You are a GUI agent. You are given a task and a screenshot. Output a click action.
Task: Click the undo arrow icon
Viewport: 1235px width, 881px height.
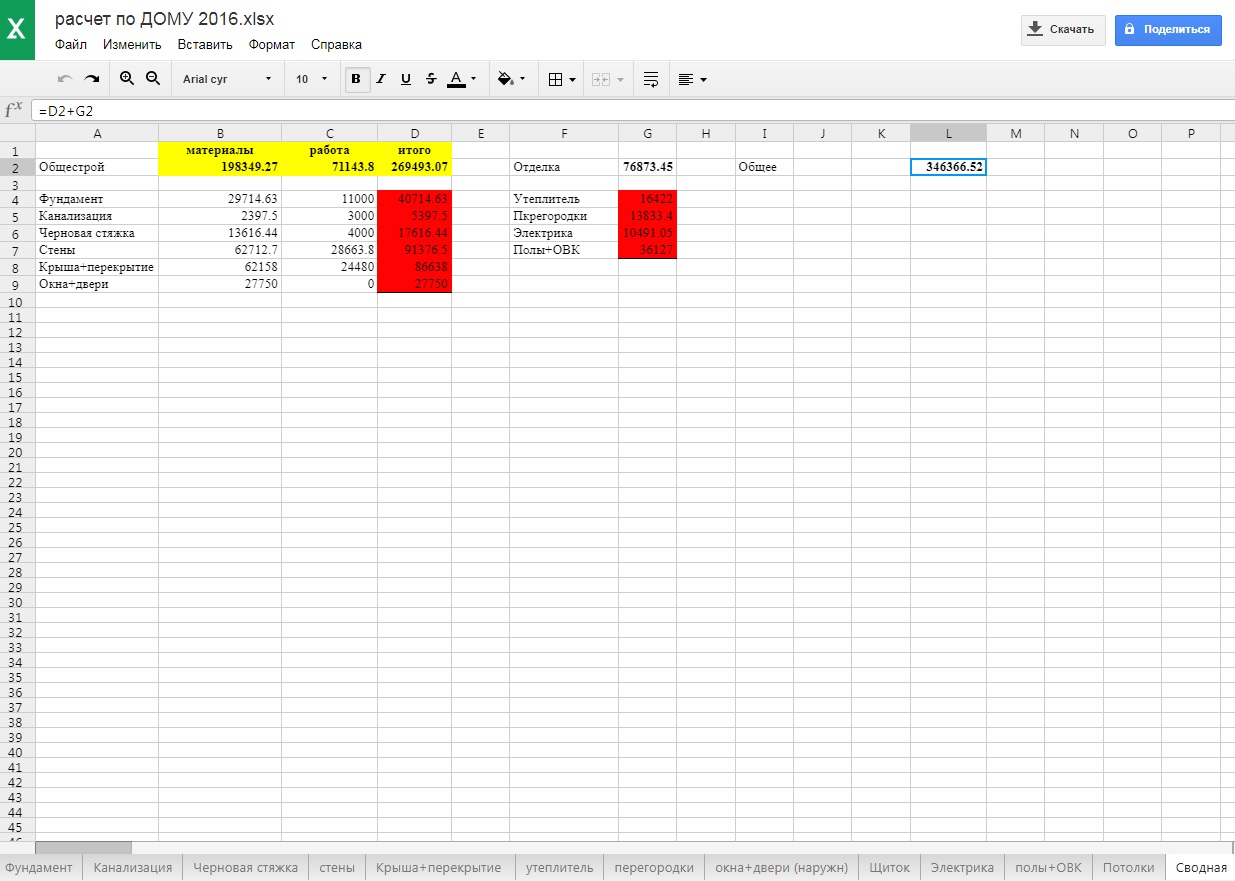coord(65,79)
